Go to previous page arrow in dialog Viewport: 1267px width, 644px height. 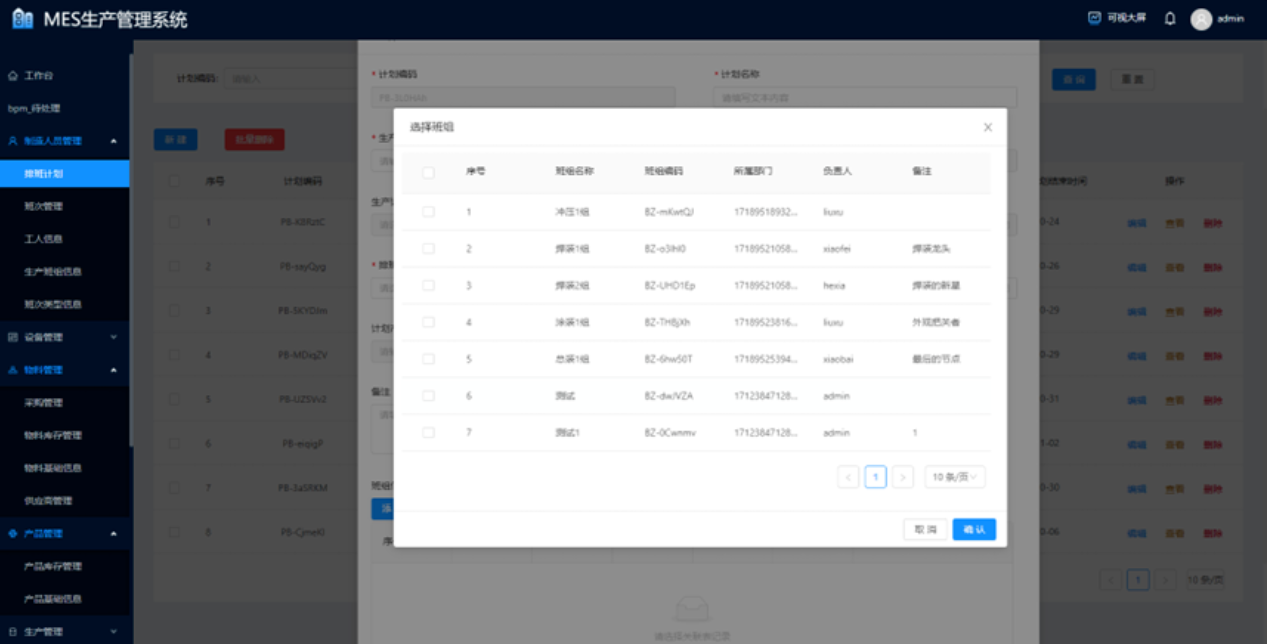click(849, 478)
